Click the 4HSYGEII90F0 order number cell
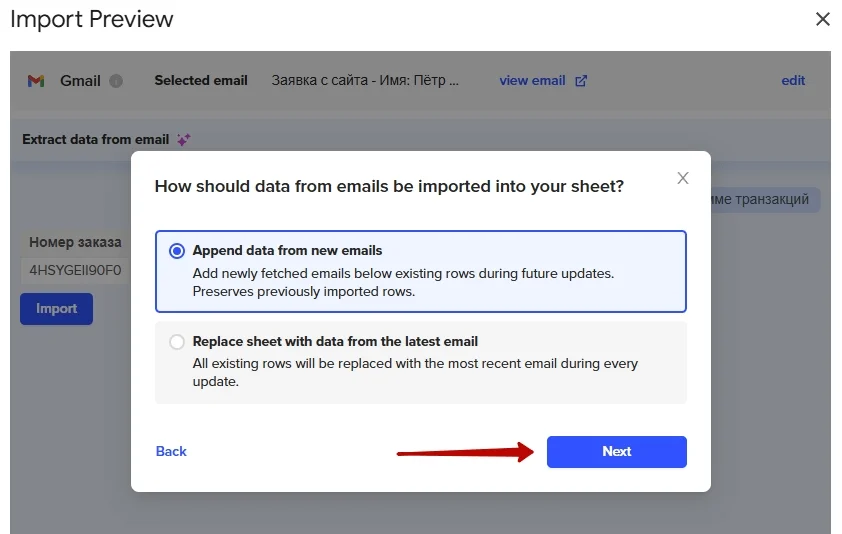The image size is (842, 534). point(75,270)
